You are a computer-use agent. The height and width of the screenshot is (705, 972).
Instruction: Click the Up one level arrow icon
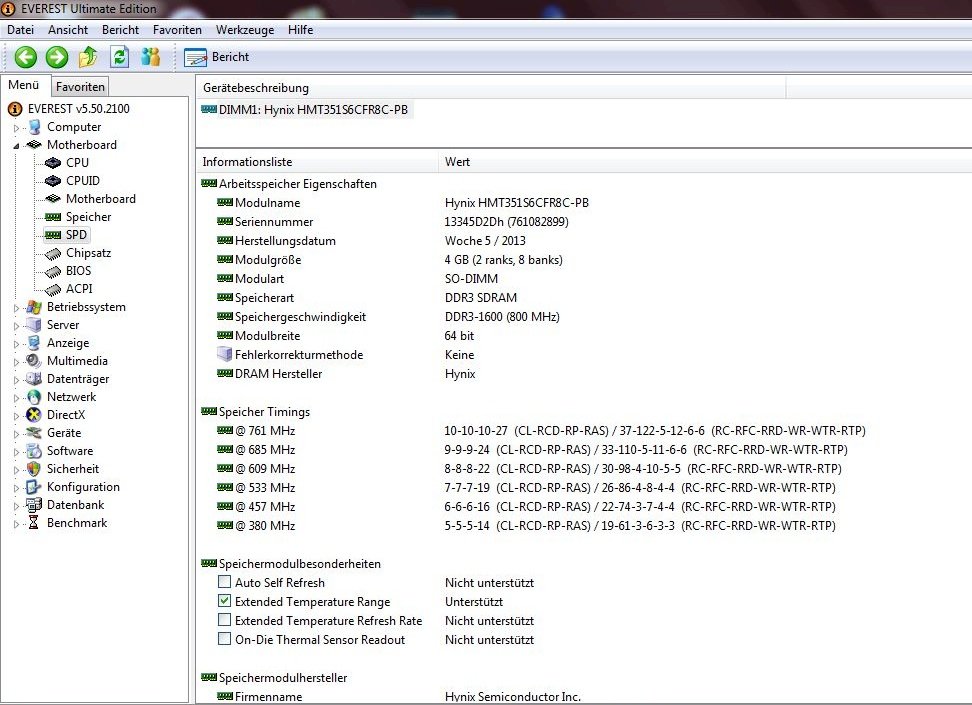point(88,57)
